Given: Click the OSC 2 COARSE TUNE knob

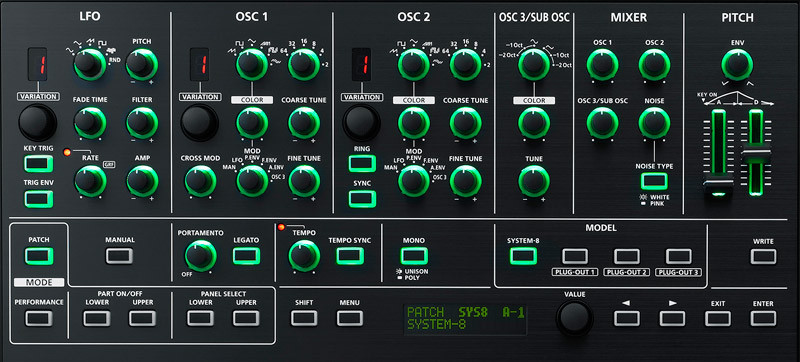Looking at the screenshot, I should coord(465,123).
